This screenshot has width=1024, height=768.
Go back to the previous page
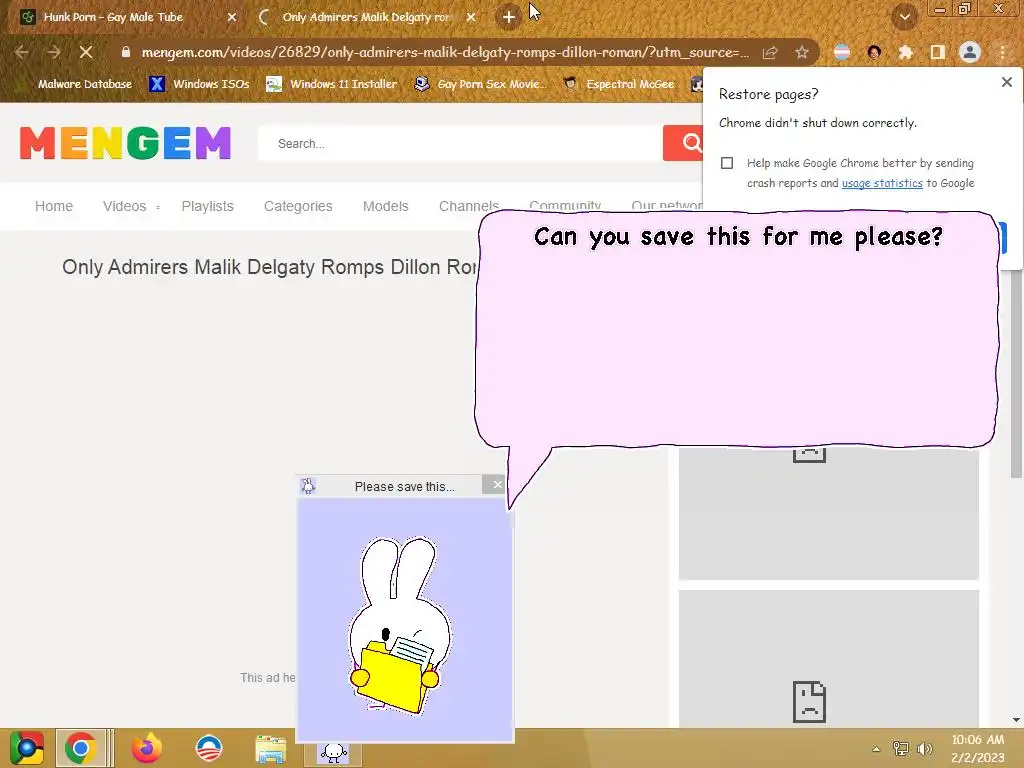(22, 52)
